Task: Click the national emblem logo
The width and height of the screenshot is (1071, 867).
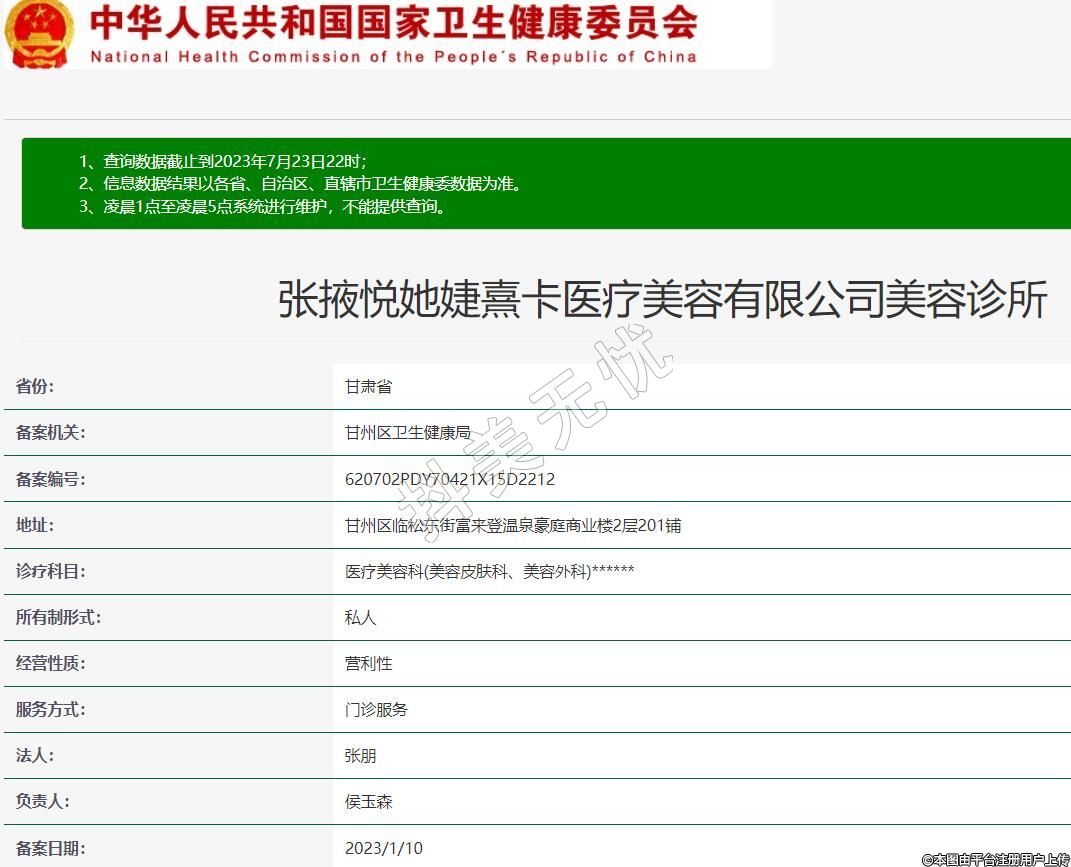Action: pyautogui.click(x=37, y=34)
